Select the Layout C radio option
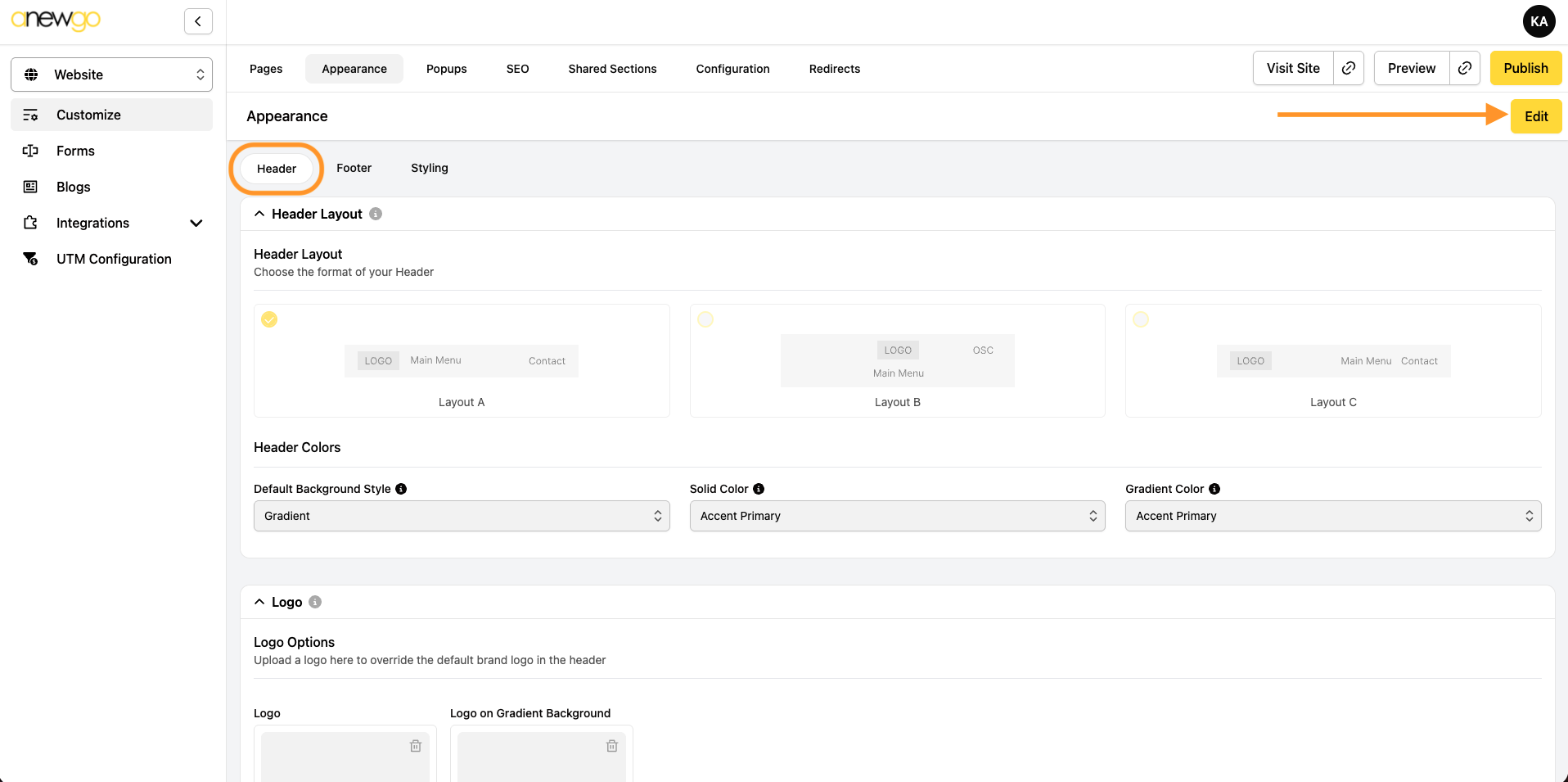 [x=1141, y=319]
